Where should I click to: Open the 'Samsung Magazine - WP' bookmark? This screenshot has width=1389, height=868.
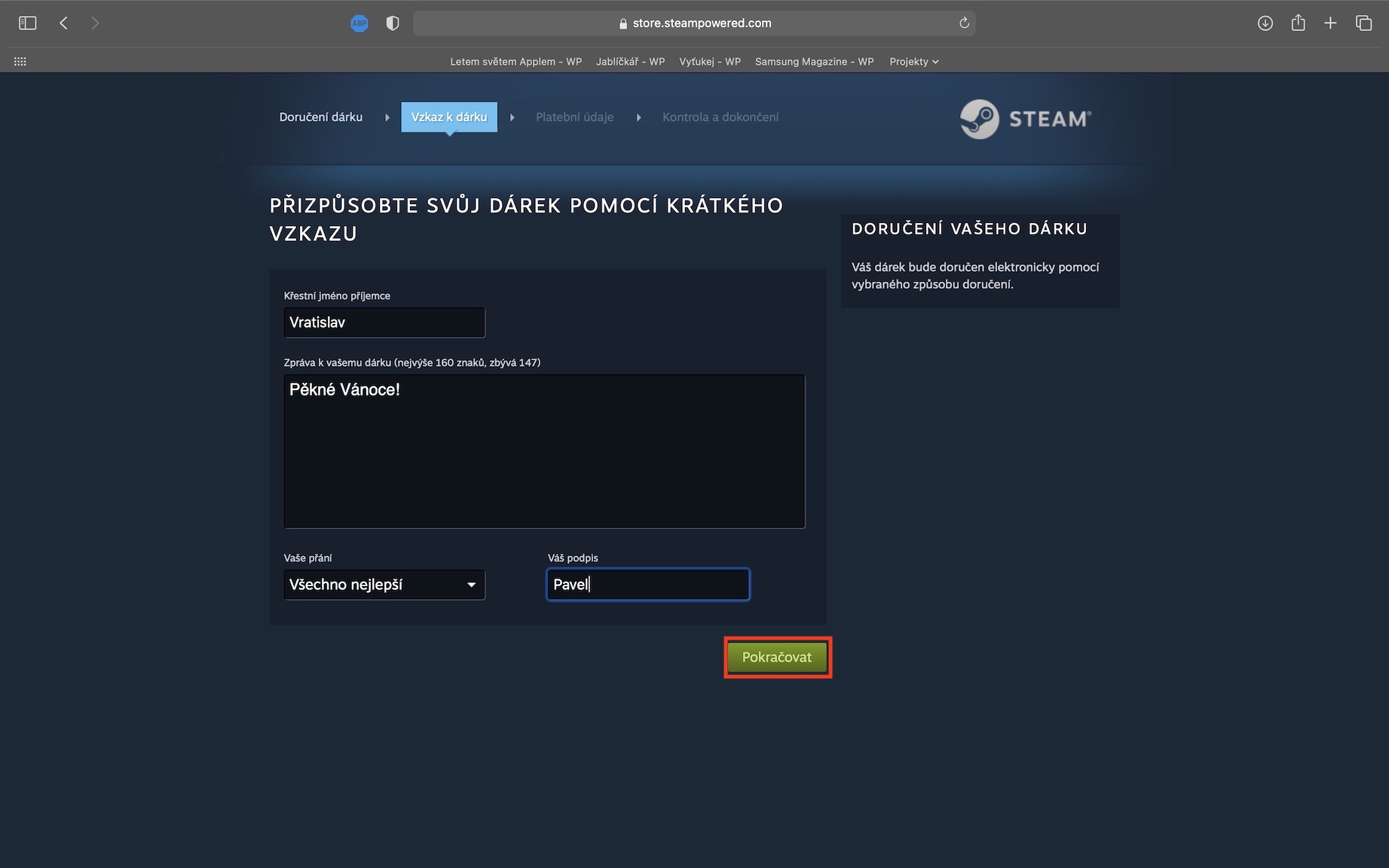pos(815,62)
